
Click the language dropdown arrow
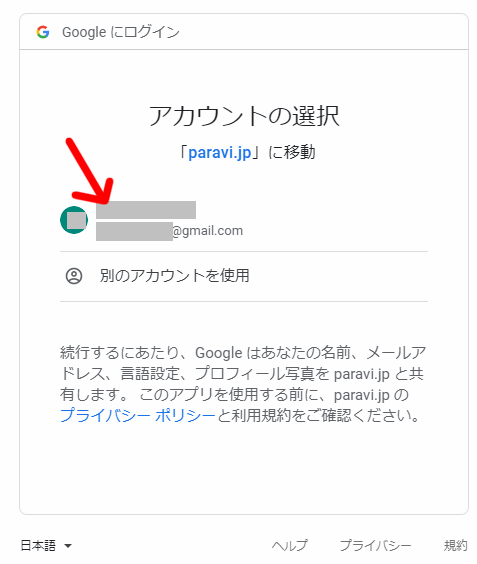click(x=68, y=546)
